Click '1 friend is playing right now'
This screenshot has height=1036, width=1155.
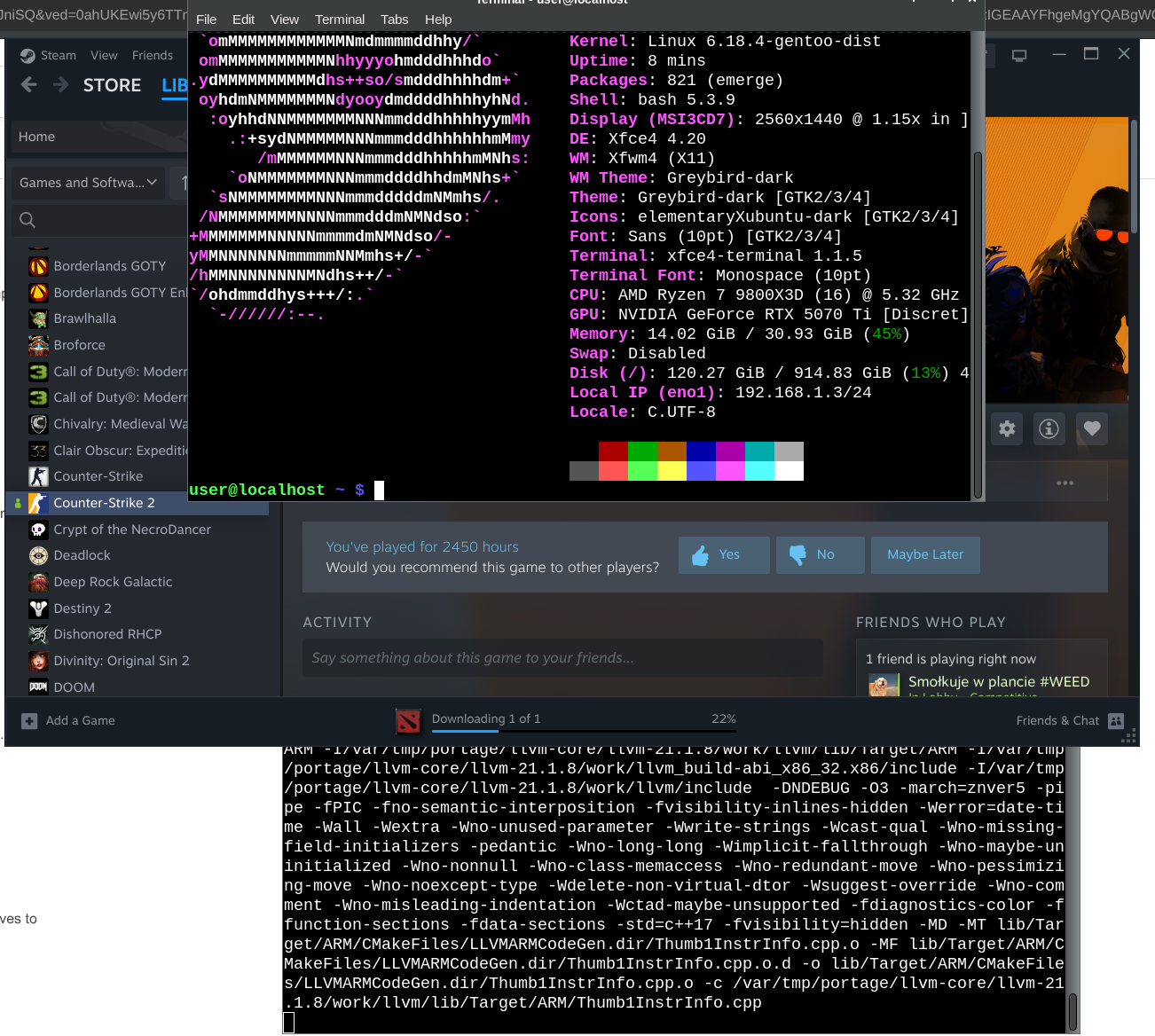click(x=951, y=659)
